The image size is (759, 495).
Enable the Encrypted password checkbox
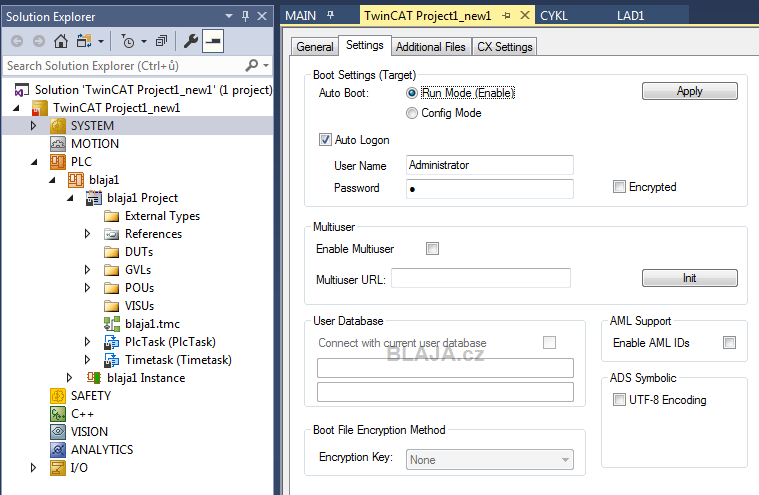click(x=619, y=187)
